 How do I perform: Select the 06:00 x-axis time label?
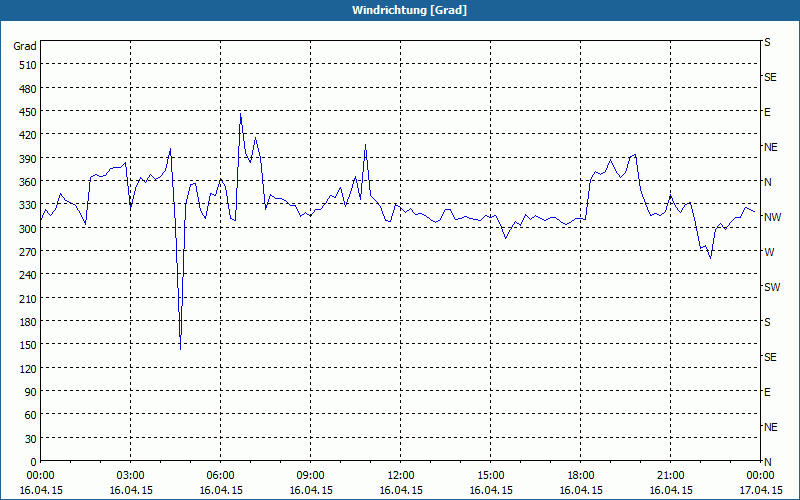(x=220, y=476)
